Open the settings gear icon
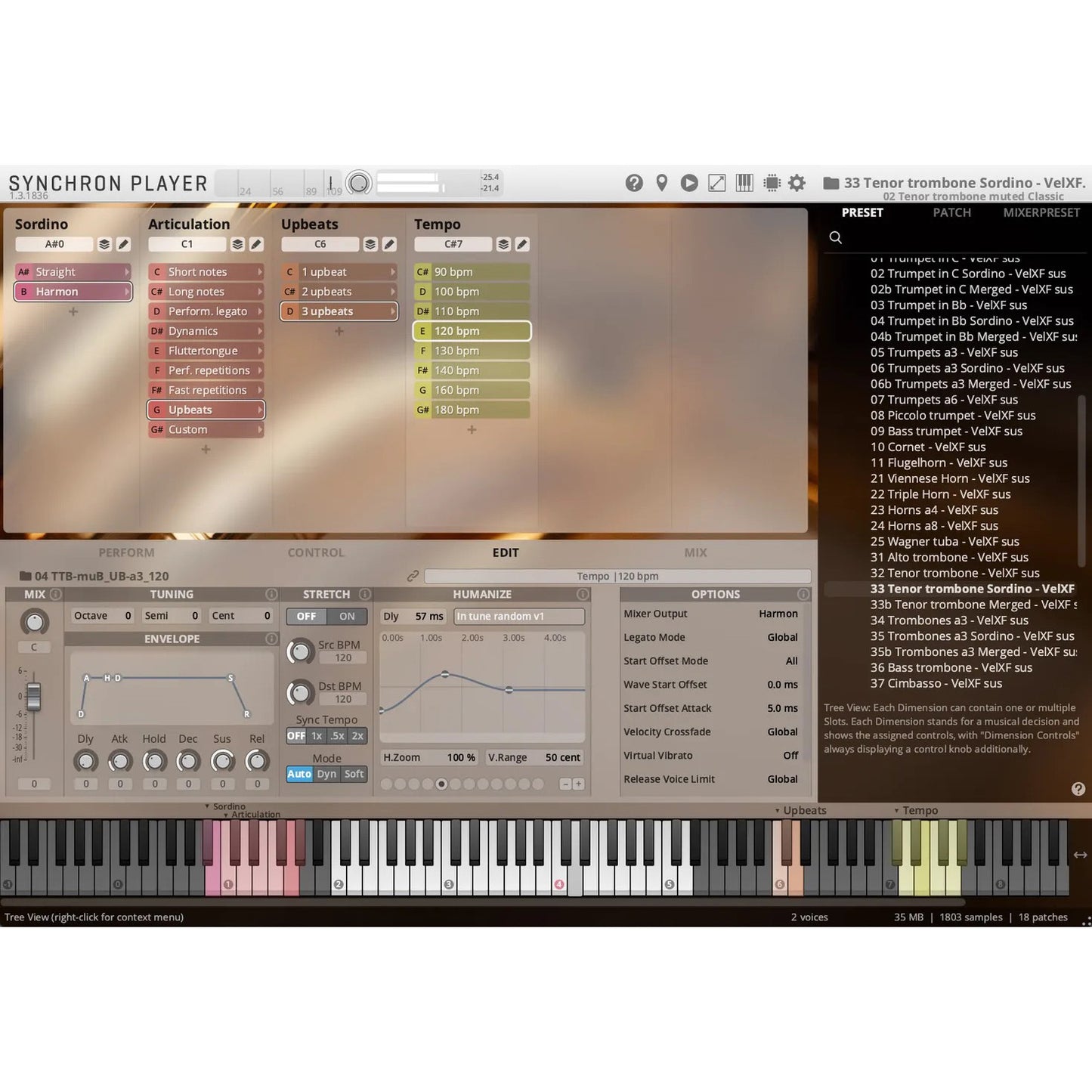The image size is (1092, 1092). (797, 183)
